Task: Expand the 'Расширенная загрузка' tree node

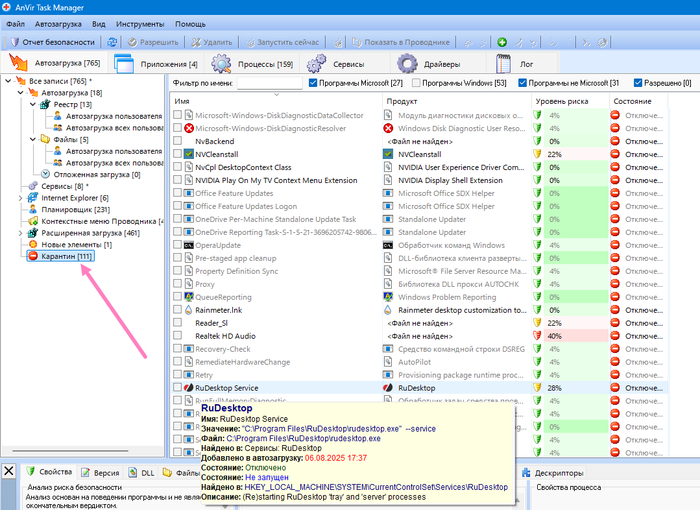Action: tap(20, 233)
